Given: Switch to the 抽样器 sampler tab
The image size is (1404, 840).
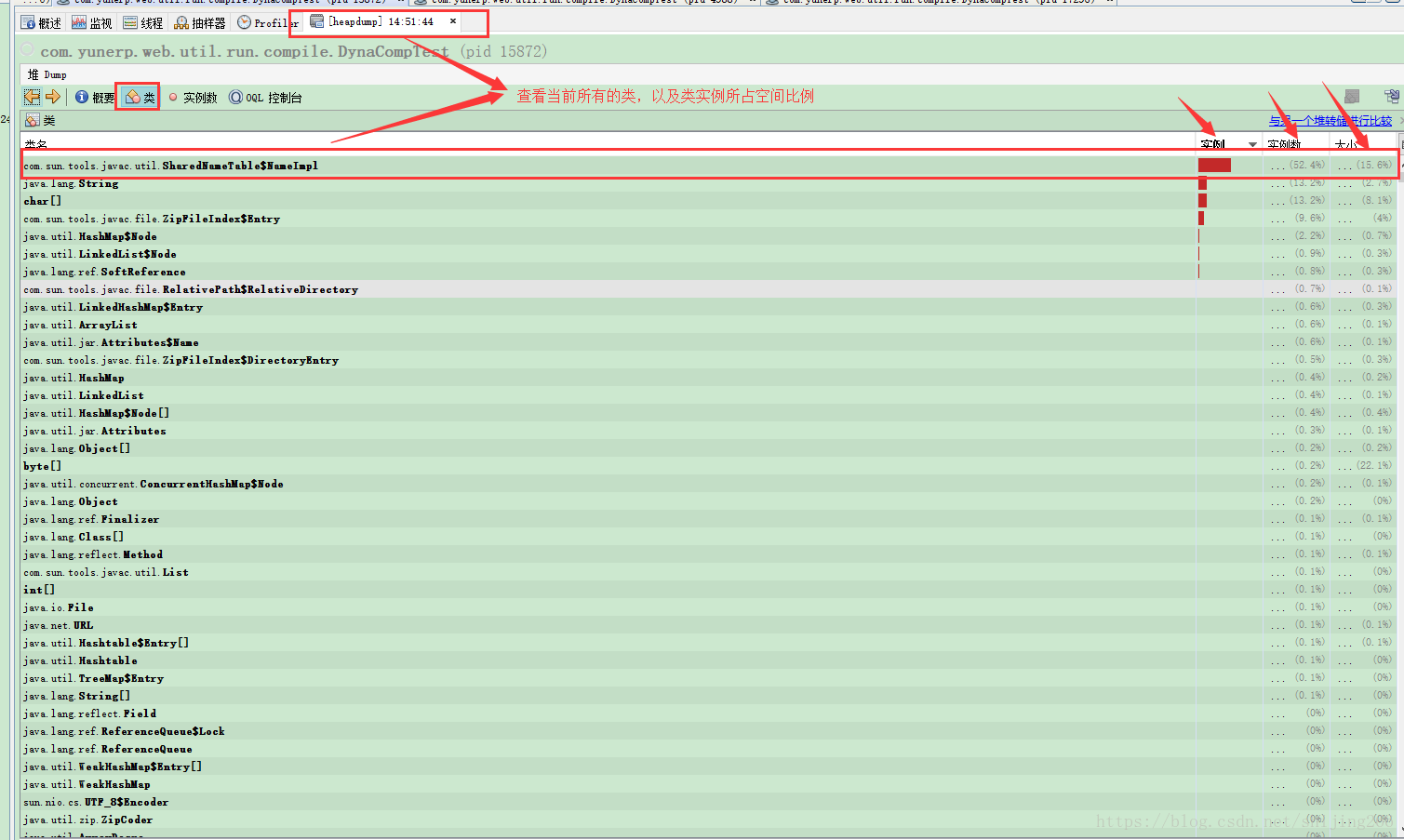Looking at the screenshot, I should (x=200, y=22).
